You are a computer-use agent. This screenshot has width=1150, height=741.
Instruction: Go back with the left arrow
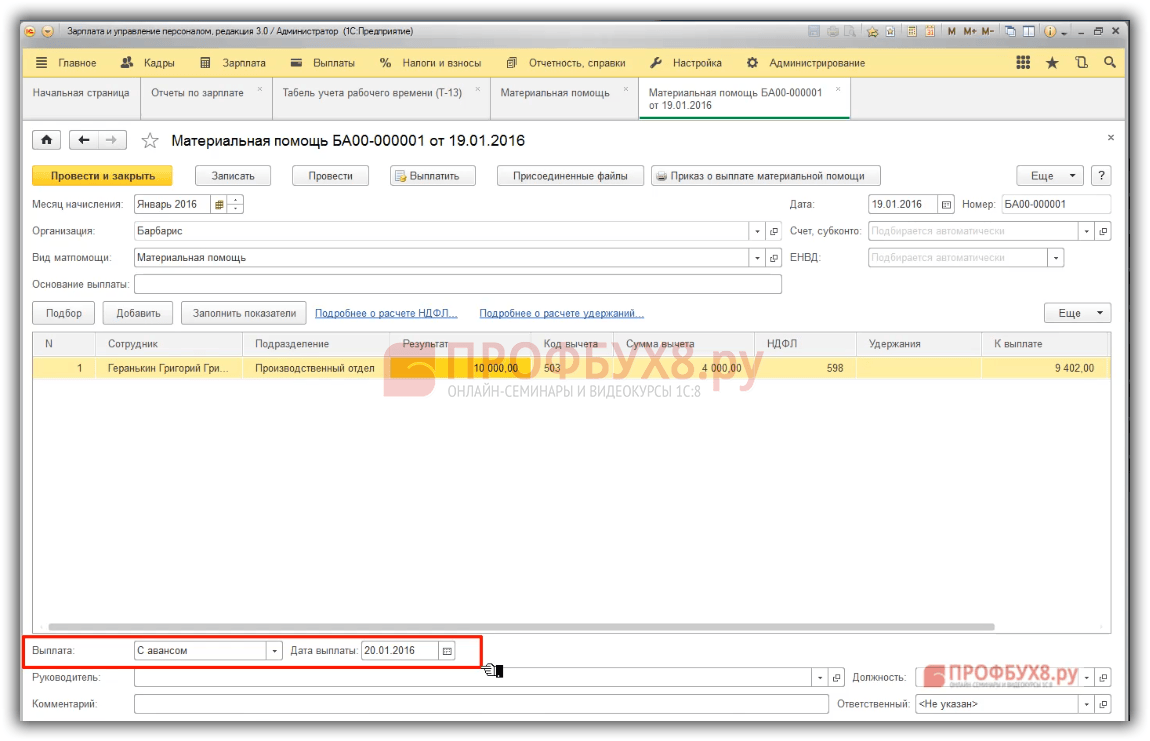coord(84,139)
